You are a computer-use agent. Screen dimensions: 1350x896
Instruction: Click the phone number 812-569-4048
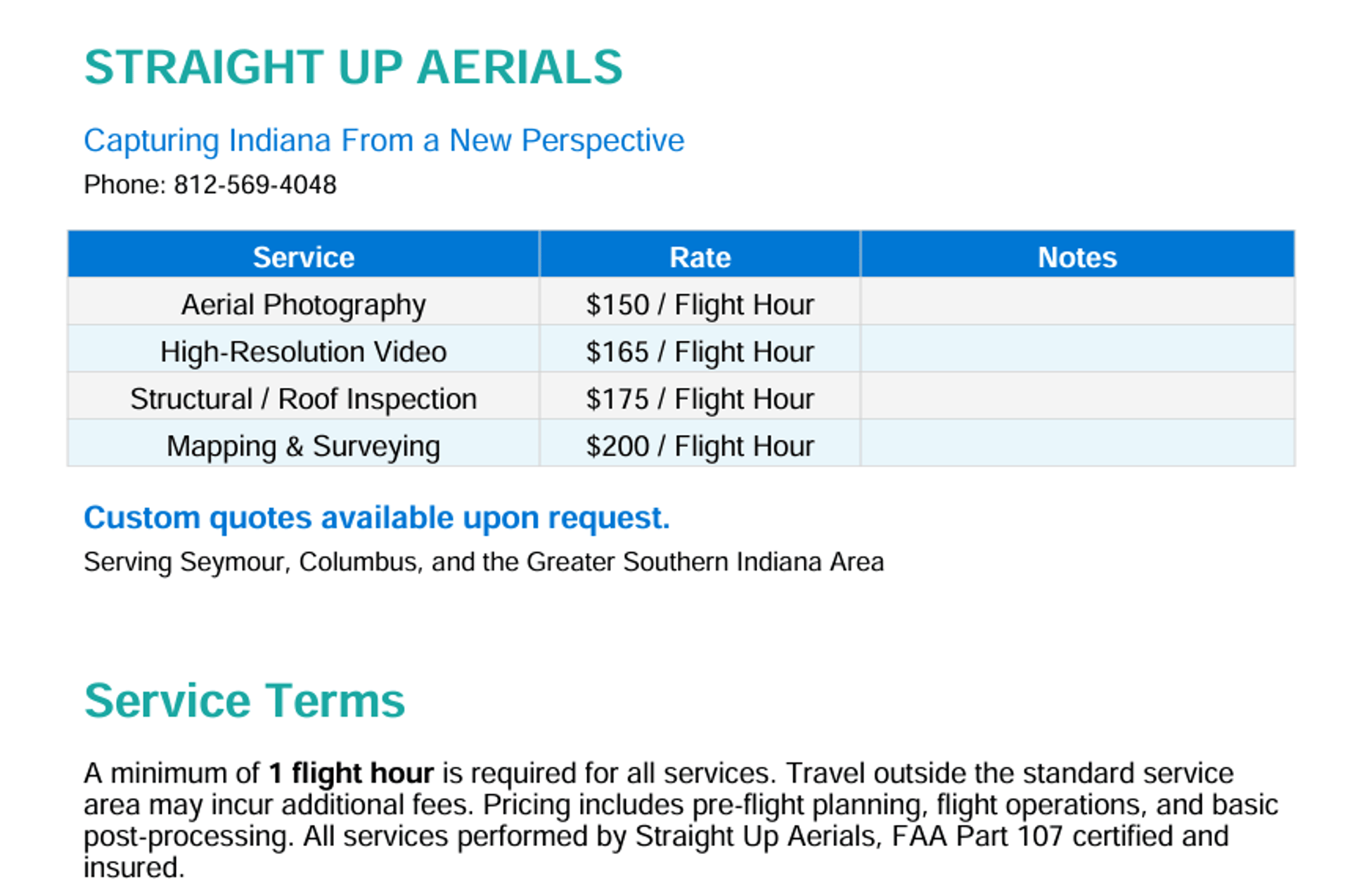[x=255, y=185]
